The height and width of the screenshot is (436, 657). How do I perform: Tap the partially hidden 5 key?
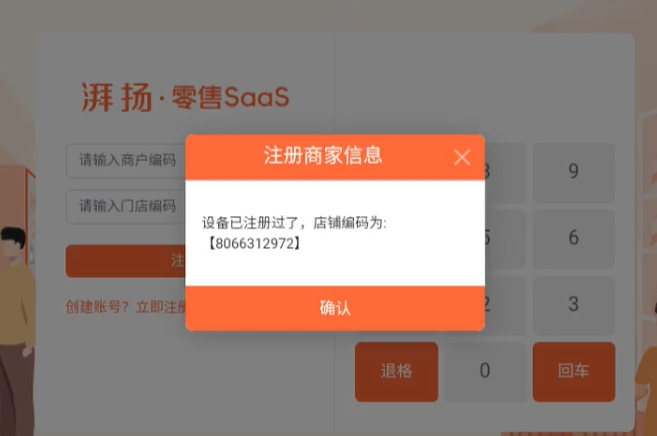point(505,237)
